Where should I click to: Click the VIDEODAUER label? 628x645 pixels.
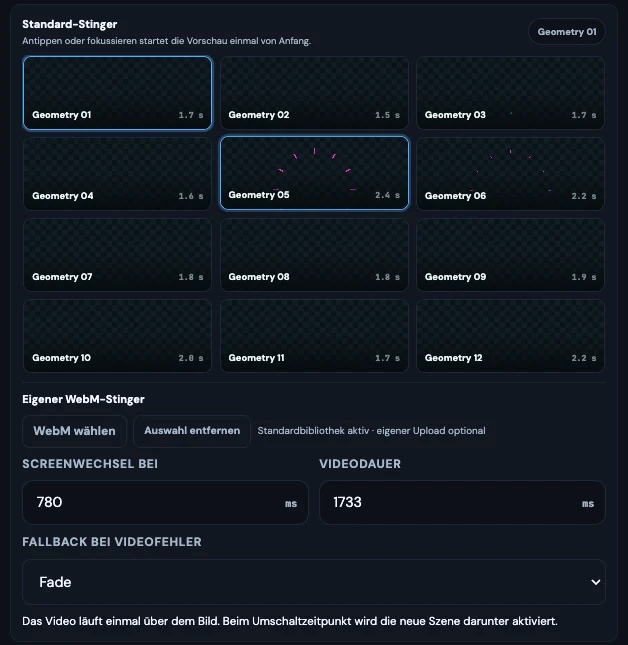point(360,464)
